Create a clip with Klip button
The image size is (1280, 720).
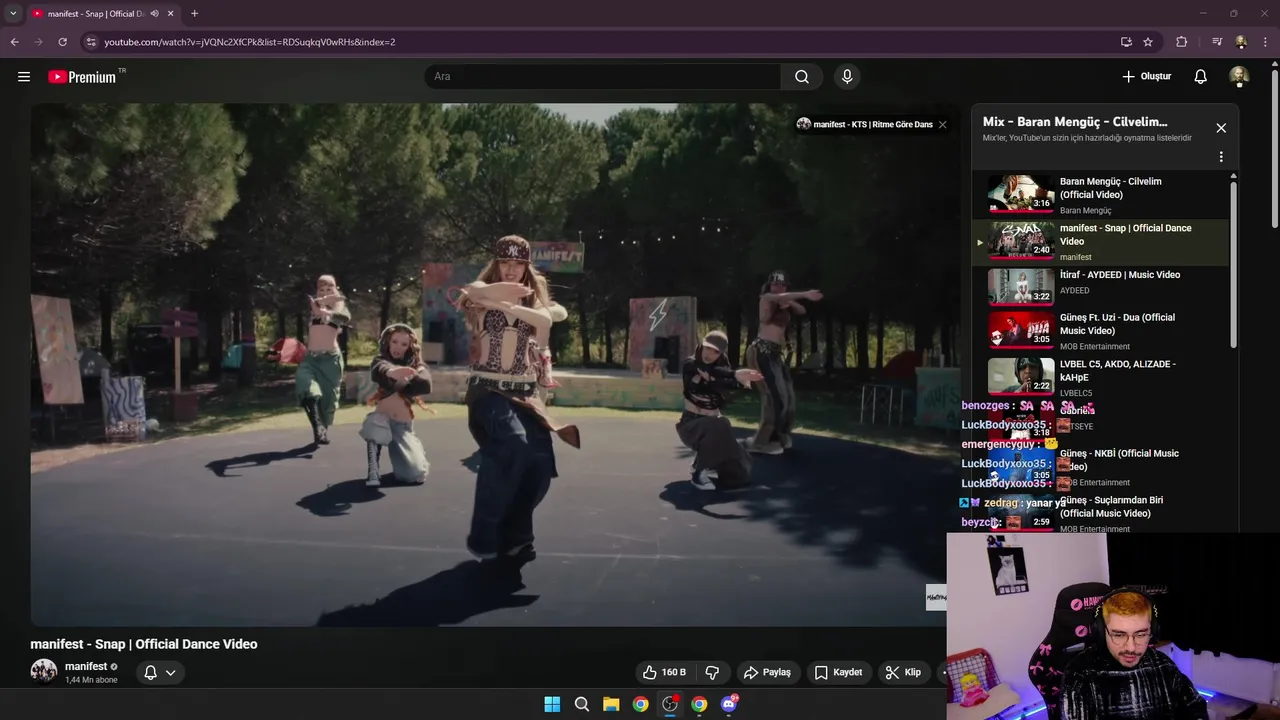[903, 672]
